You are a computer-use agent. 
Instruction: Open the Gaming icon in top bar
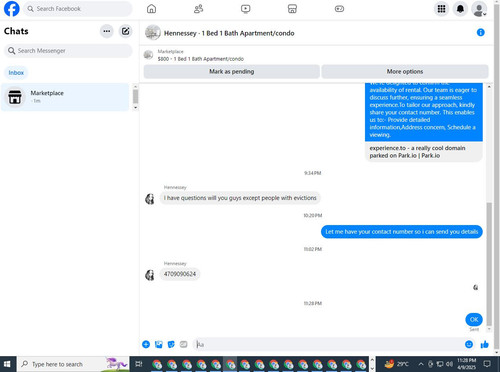click(339, 9)
